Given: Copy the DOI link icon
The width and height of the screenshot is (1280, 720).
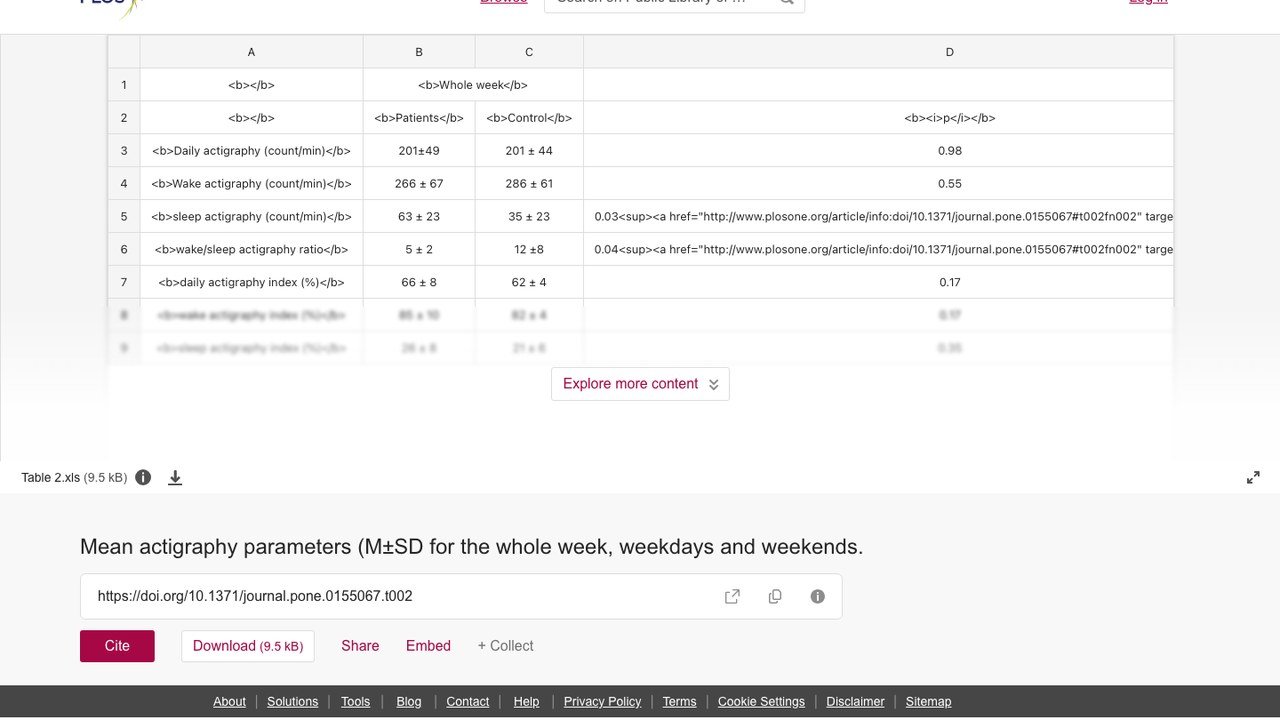Looking at the screenshot, I should click(x=775, y=596).
